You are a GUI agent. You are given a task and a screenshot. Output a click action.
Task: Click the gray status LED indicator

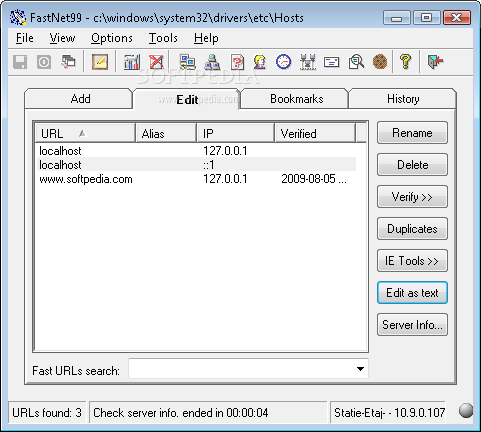[466, 410]
